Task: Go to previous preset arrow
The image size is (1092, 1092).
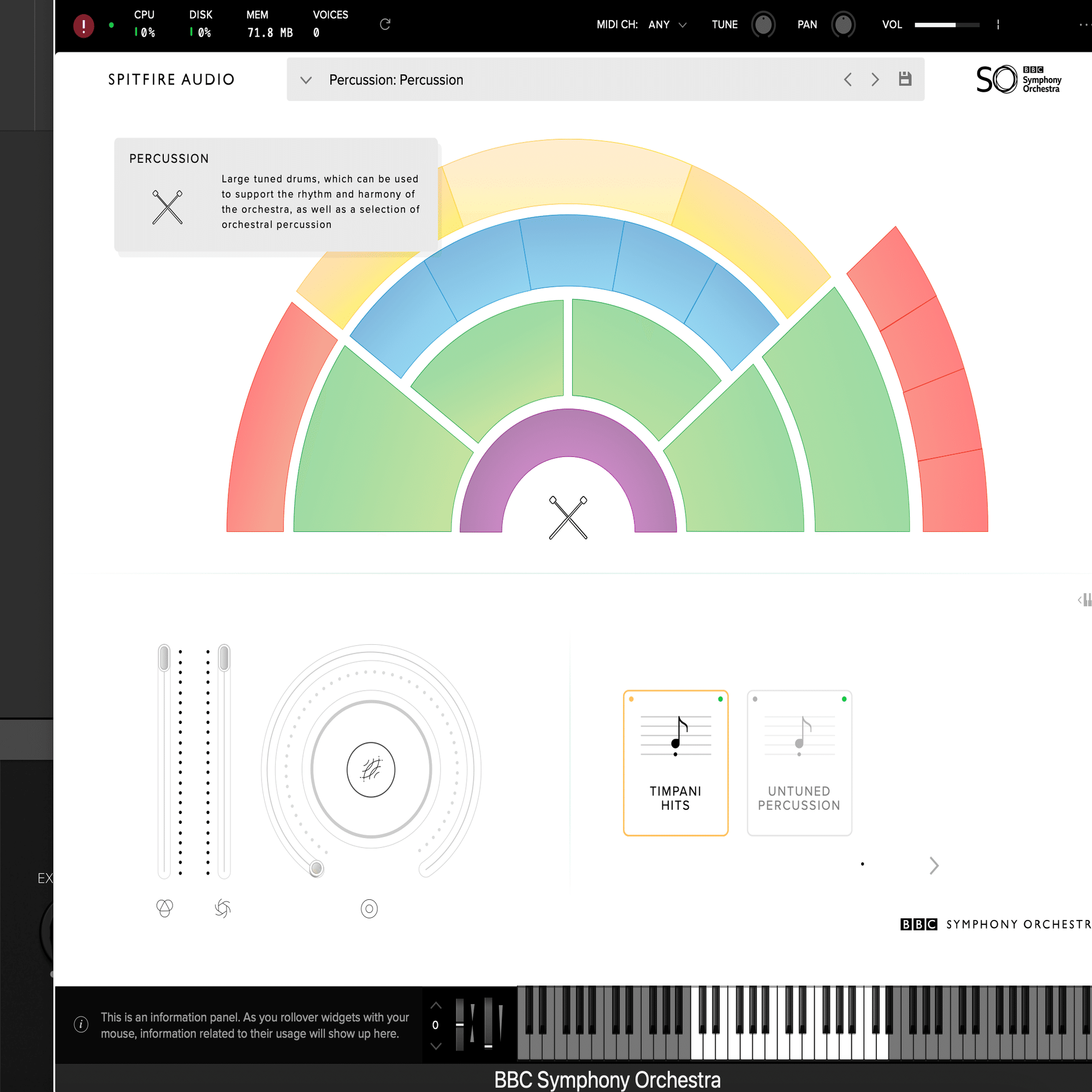Action: pos(848,79)
